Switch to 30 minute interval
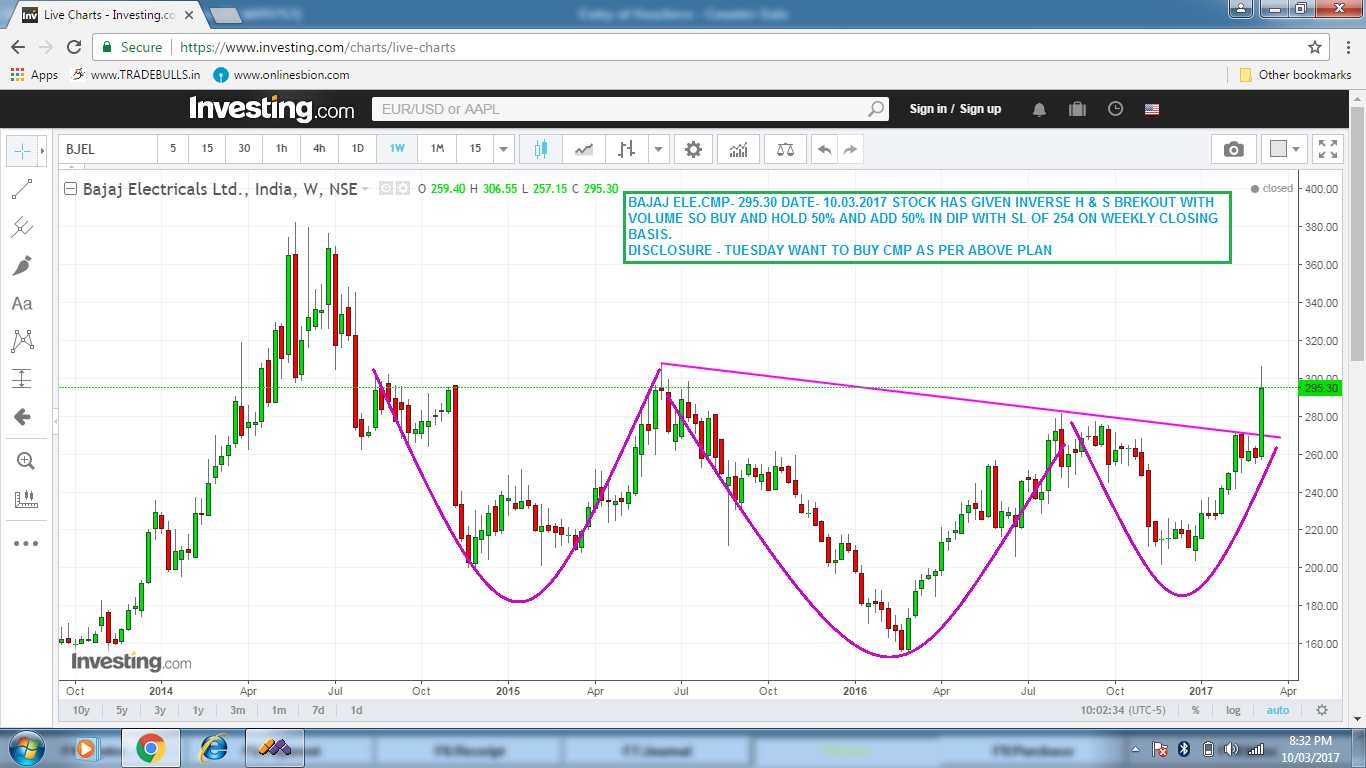This screenshot has height=768, width=1366. 244,149
